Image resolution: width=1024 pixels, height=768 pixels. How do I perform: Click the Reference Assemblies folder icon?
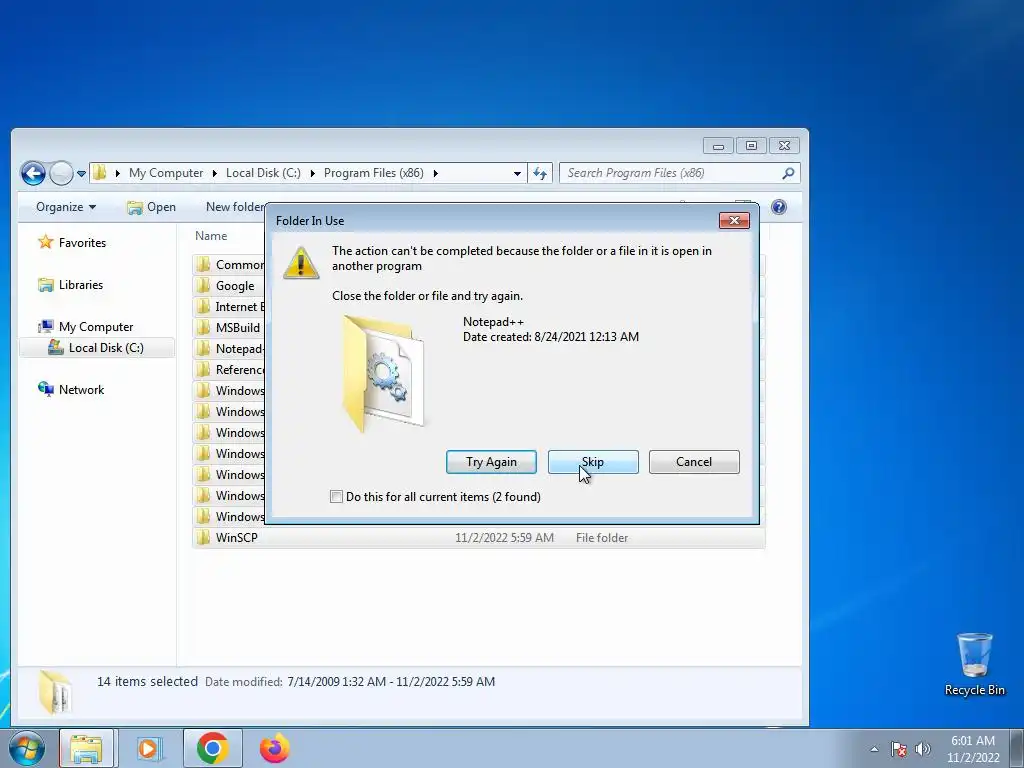coord(204,369)
